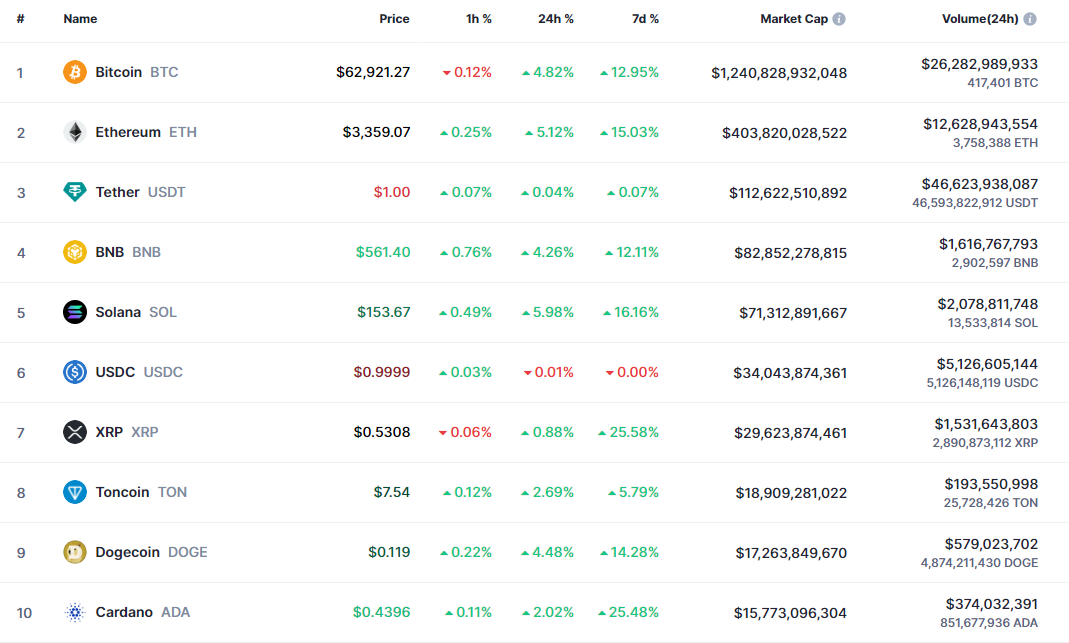The width and height of the screenshot is (1069, 643).
Task: Click the Tether coin icon
Action: click(x=75, y=192)
